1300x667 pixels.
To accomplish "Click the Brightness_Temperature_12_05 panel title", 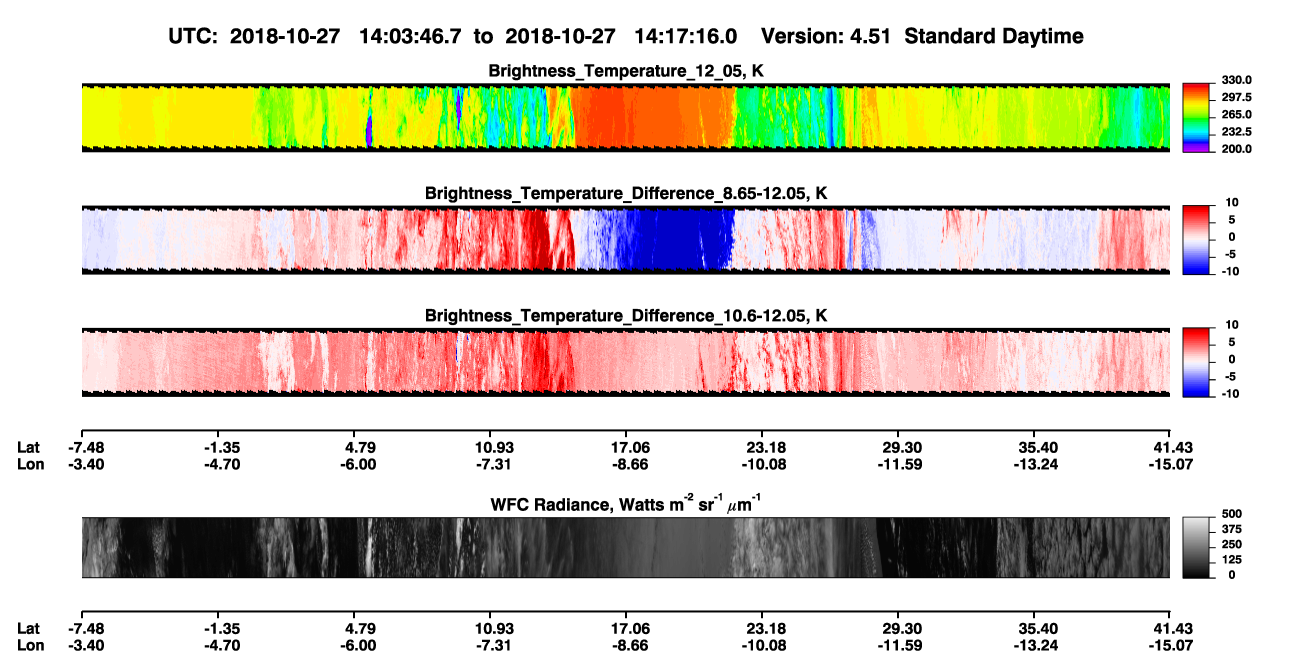I will click(x=626, y=71).
